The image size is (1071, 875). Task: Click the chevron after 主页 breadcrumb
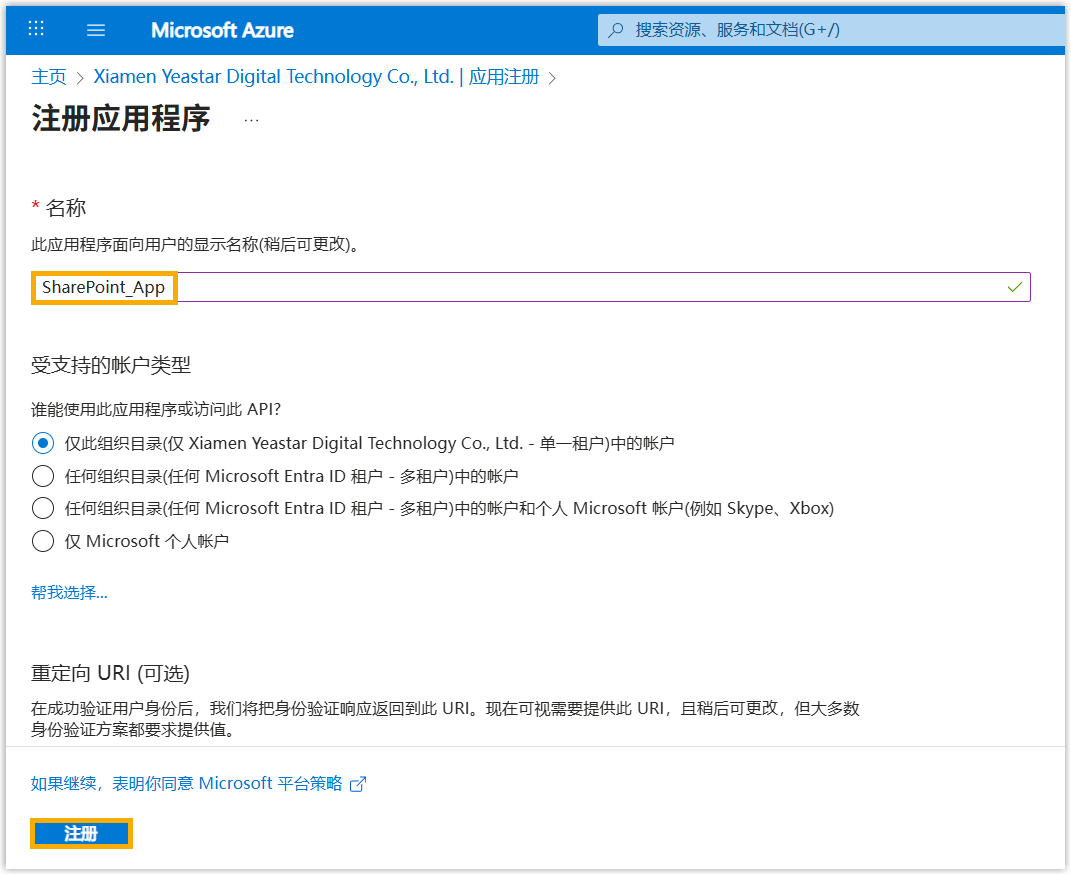pyautogui.click(x=80, y=78)
